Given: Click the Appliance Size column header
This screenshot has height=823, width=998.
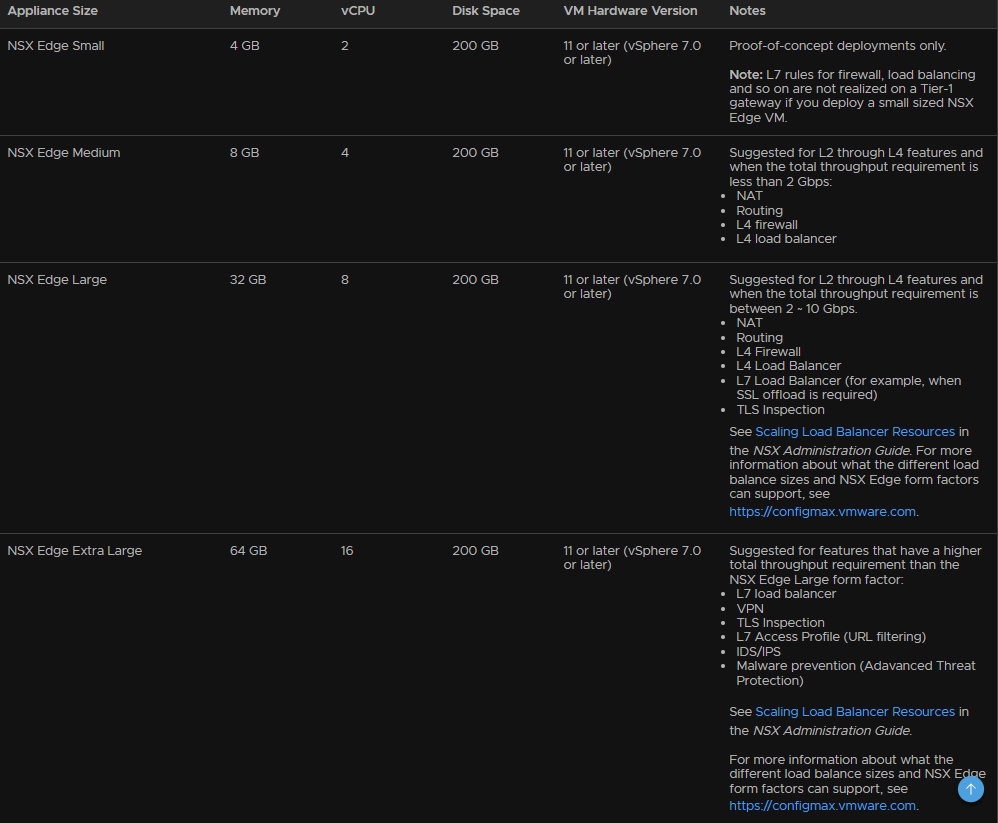Looking at the screenshot, I should (x=52, y=11).
